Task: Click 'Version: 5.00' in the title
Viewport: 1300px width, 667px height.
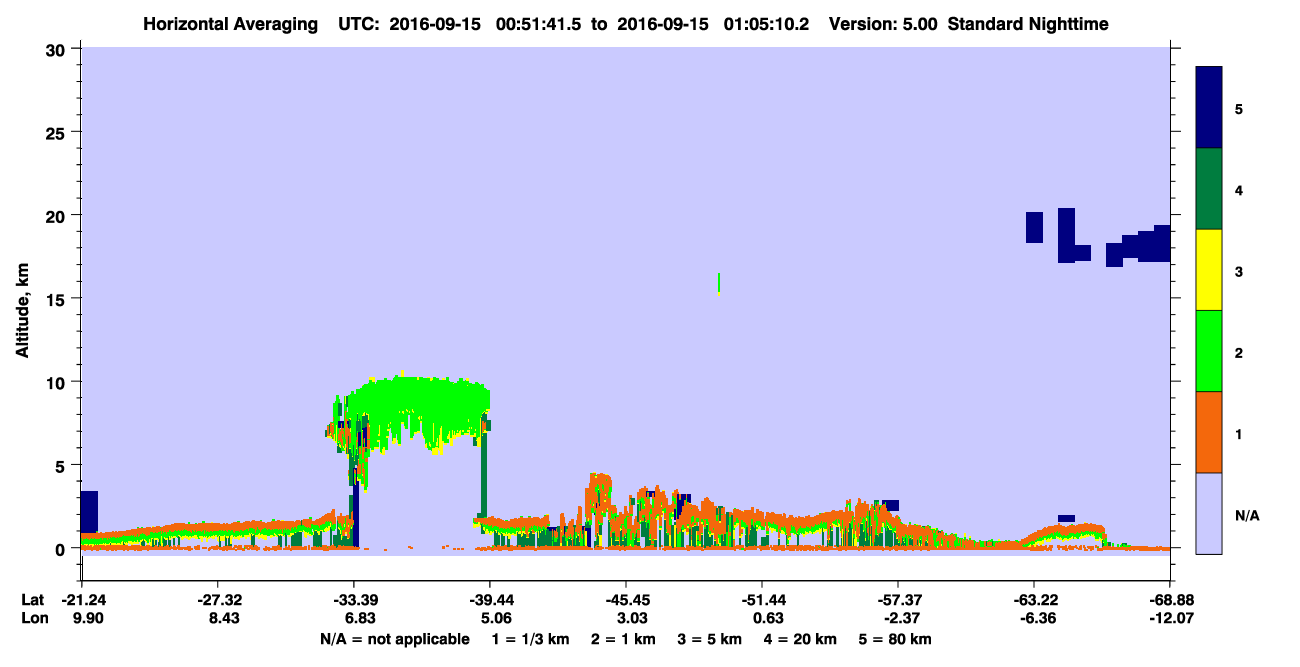Action: click(x=884, y=23)
